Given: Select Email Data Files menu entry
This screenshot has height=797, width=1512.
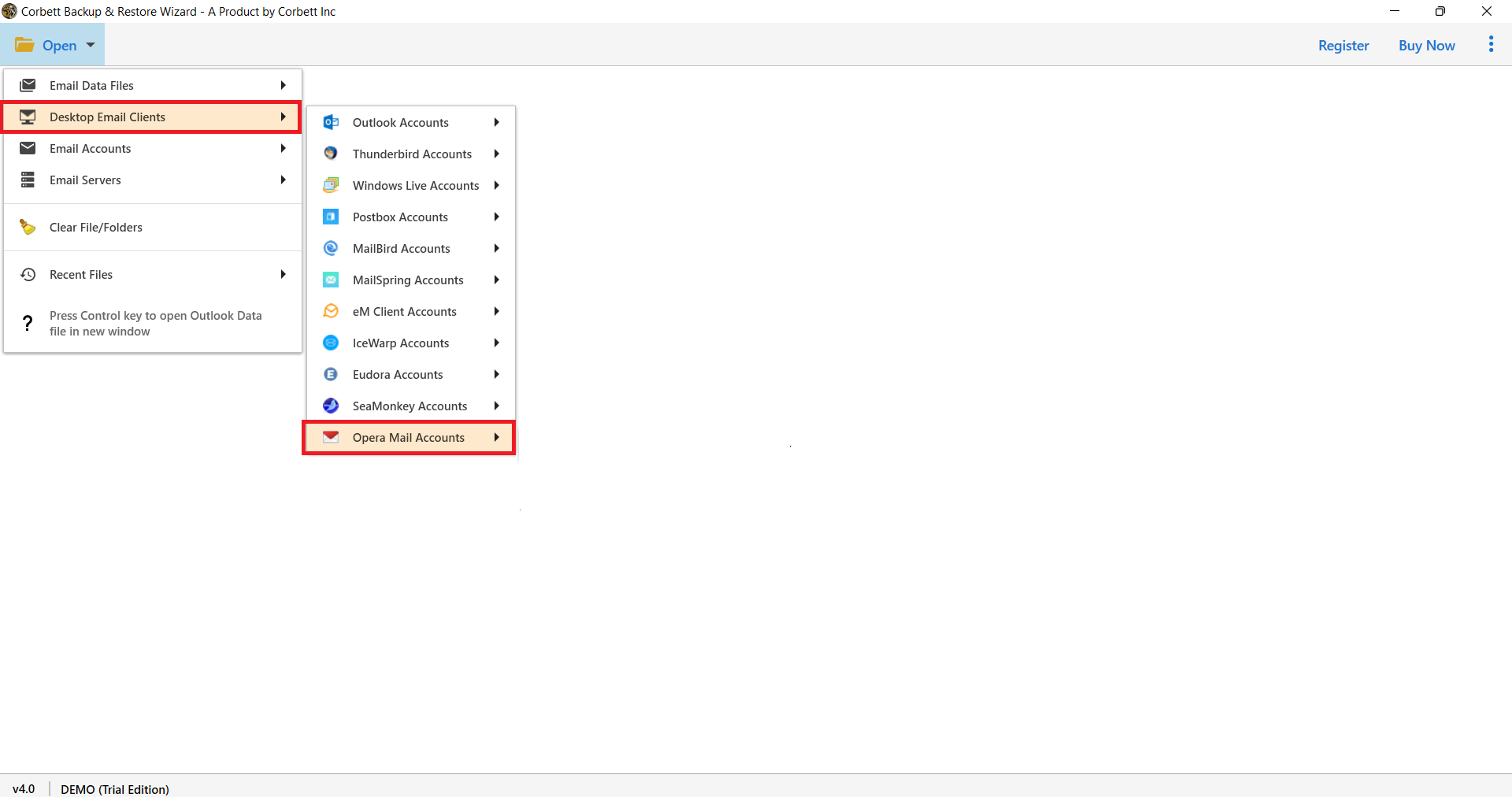Looking at the screenshot, I should point(153,85).
